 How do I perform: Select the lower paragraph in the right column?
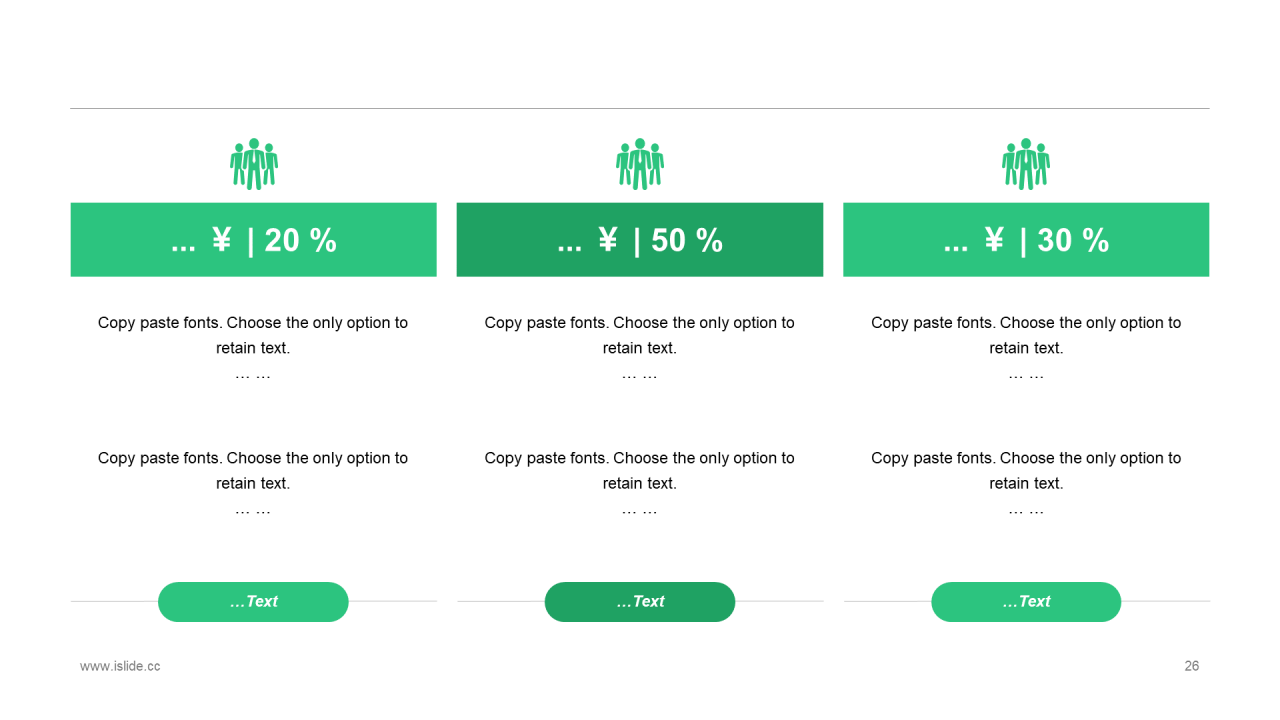pyautogui.click(x=1026, y=483)
